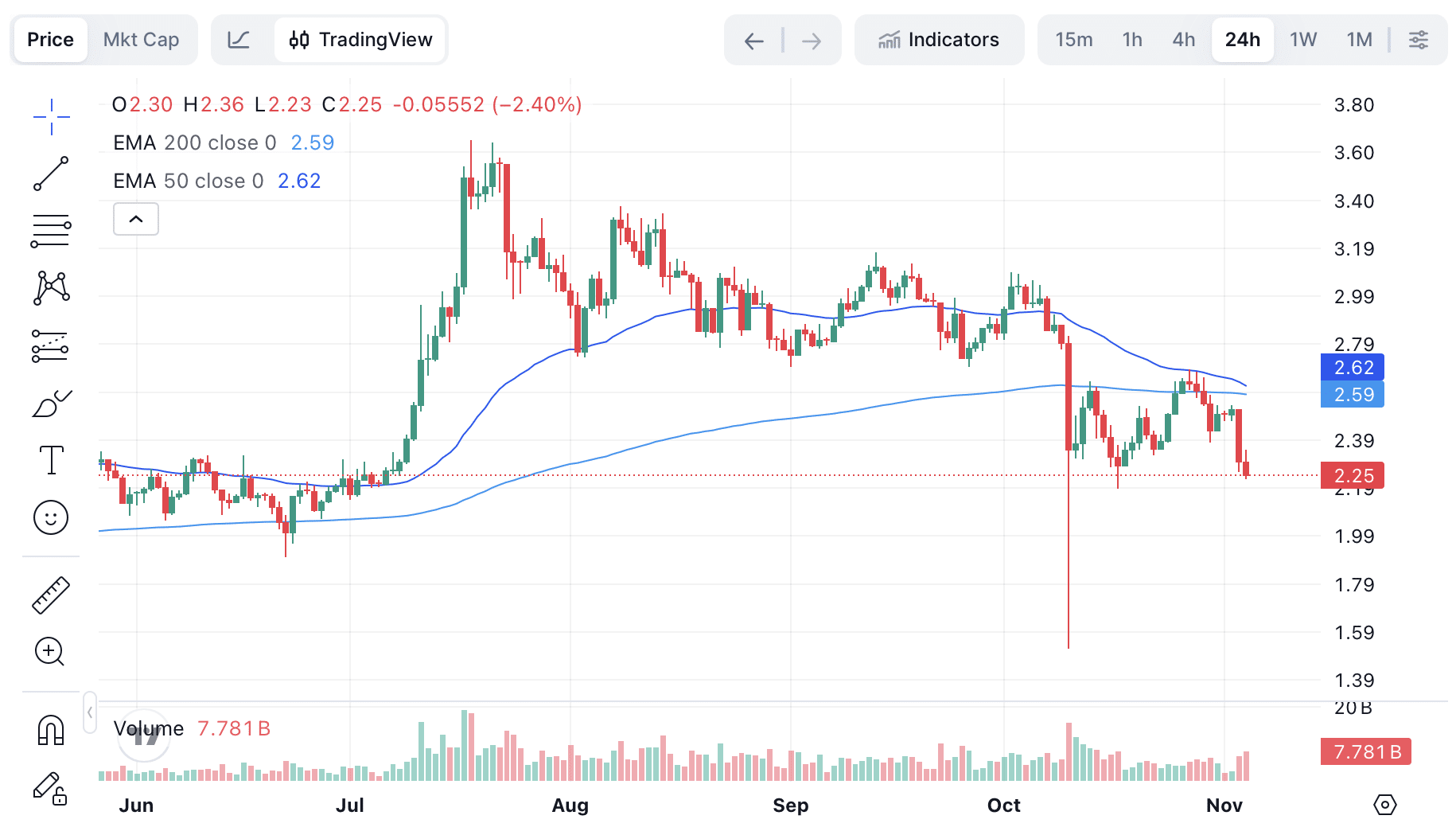Select the Brush drawing tool
The width and height of the screenshot is (1456, 831).
click(x=50, y=404)
